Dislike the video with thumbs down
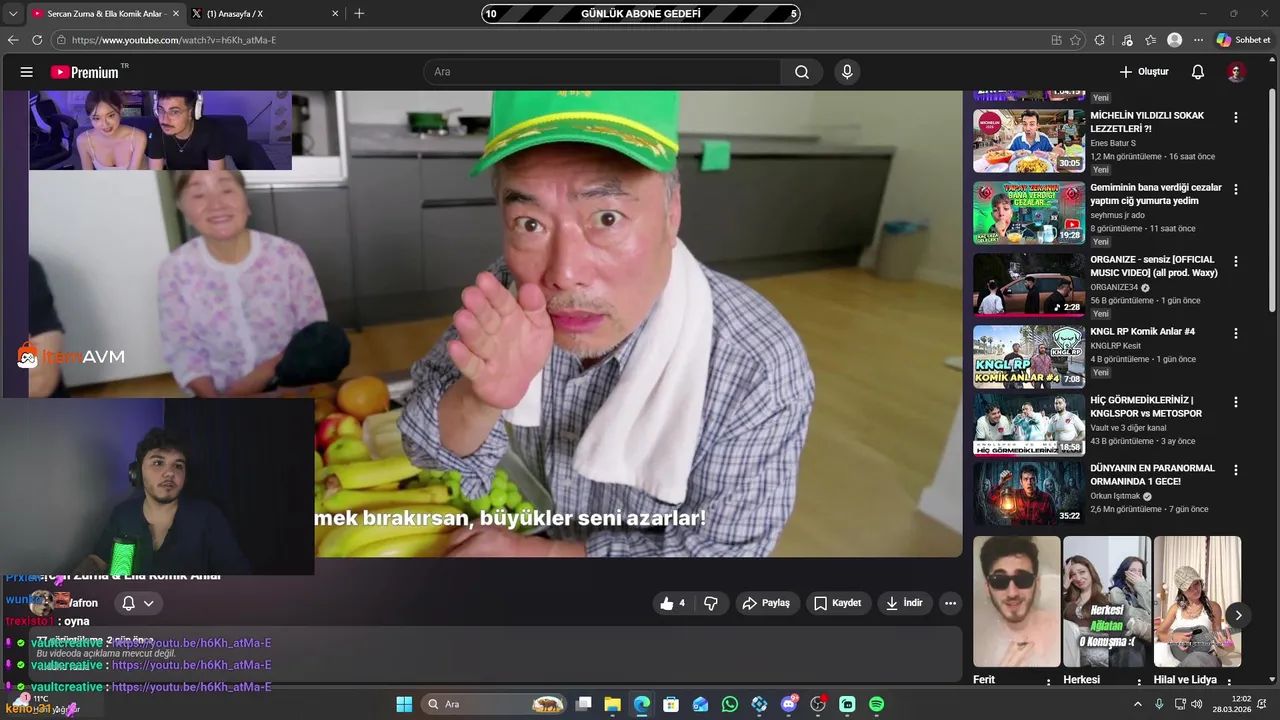 tap(711, 603)
